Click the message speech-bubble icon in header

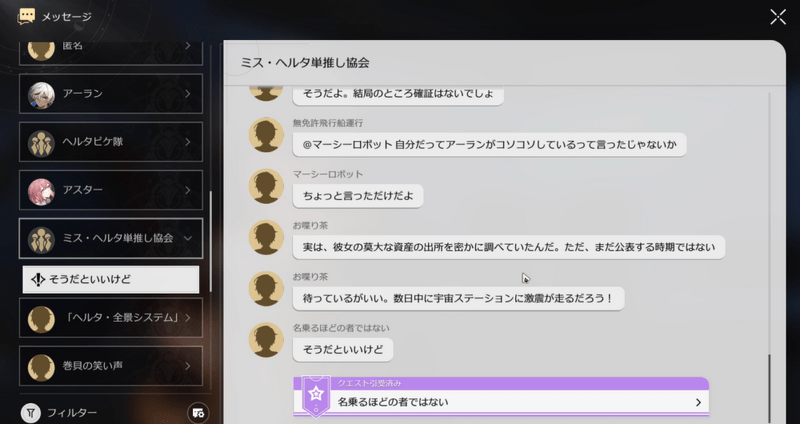tap(27, 16)
